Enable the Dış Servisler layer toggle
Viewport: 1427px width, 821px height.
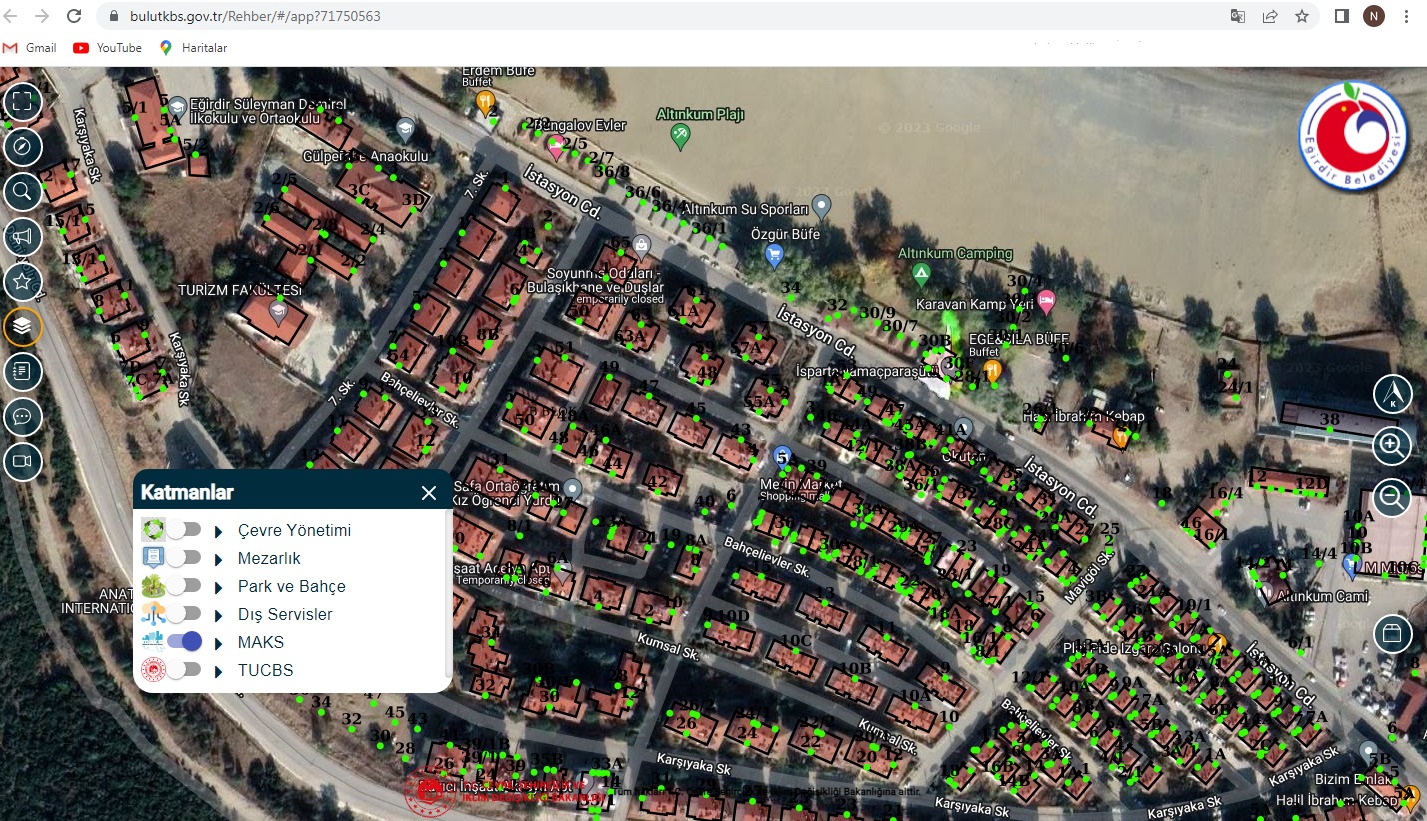184,614
